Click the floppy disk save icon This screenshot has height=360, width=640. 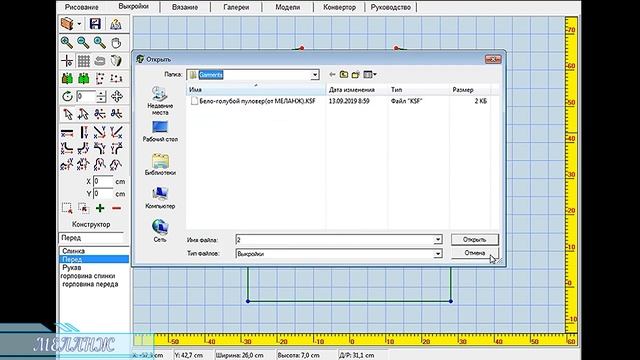[95, 24]
